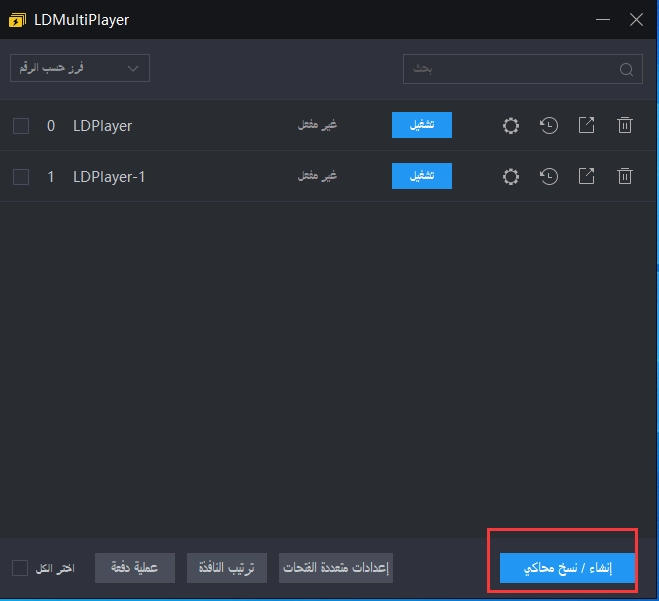Image resolution: width=659 pixels, height=601 pixels.
Task: Delete LDPlayer-1 instance with trash icon
Action: 625,176
